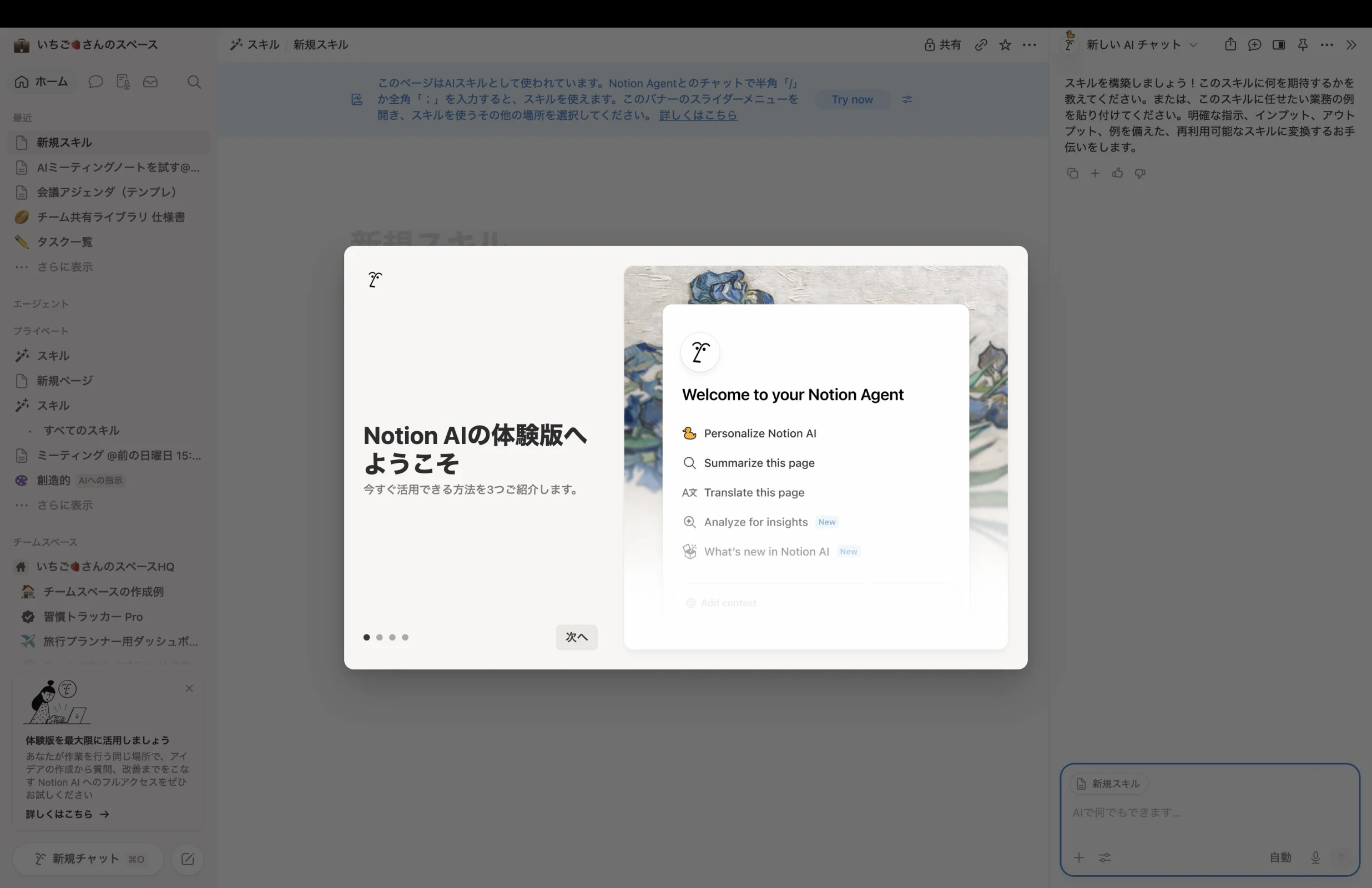This screenshot has width=1372, height=888.
Task: Click the 次へ button in welcome dialog
Action: click(577, 637)
